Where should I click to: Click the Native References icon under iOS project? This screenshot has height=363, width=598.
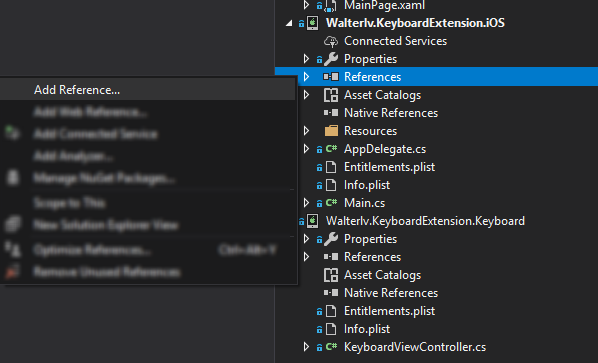pyautogui.click(x=331, y=113)
